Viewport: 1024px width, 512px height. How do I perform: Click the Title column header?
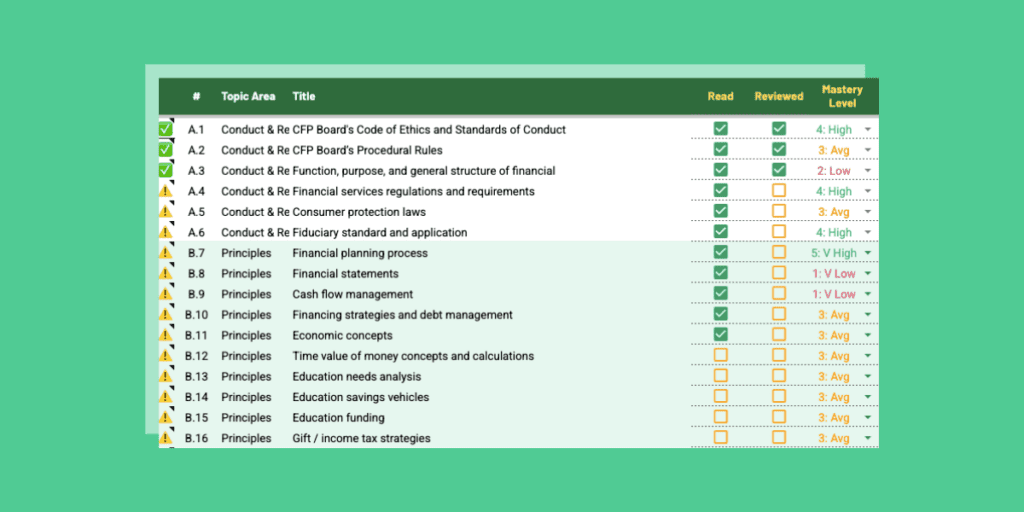[304, 96]
